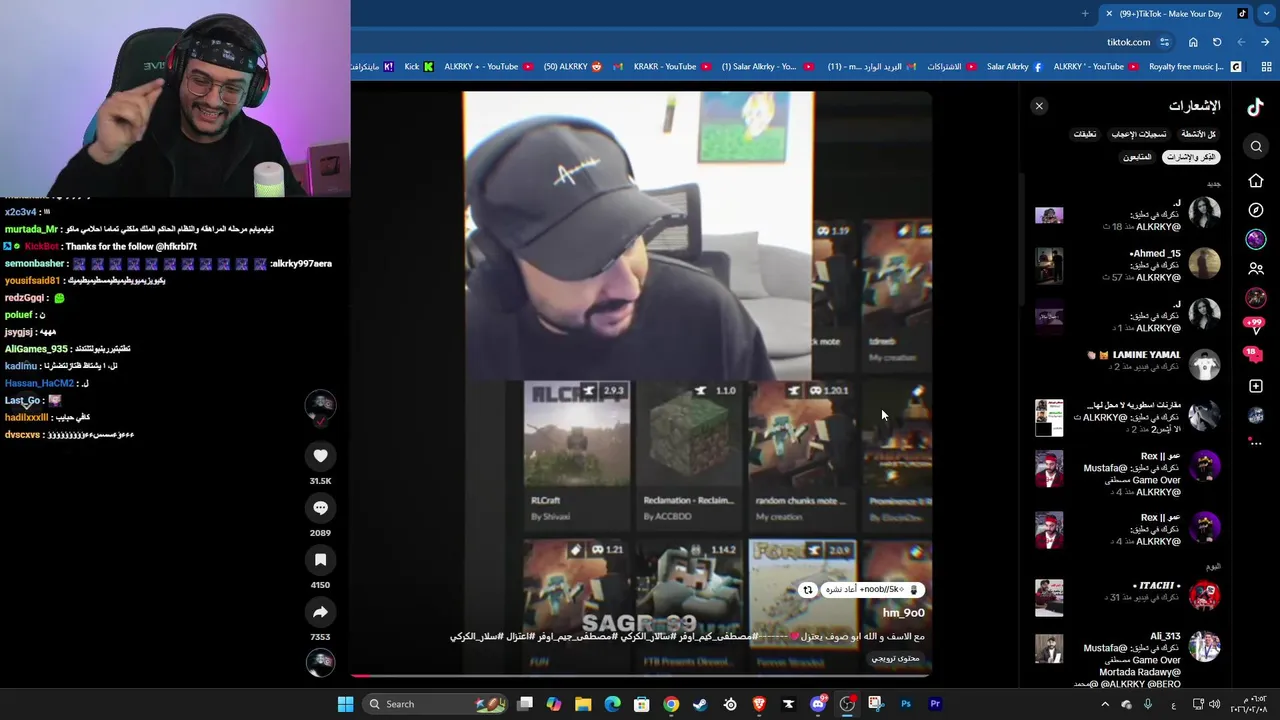The width and height of the screenshot is (1280, 720).
Task: Open a new browser tab
Action: click(1085, 13)
